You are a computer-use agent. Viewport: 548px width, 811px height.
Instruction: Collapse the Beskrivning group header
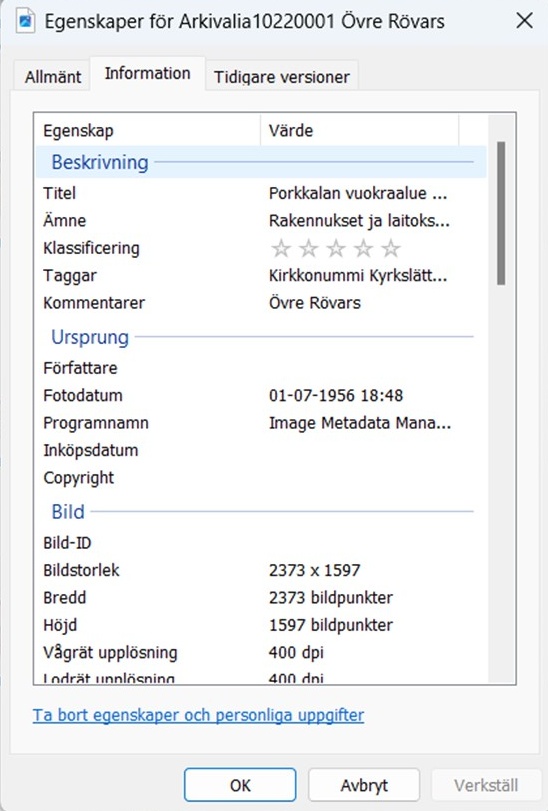point(261,162)
